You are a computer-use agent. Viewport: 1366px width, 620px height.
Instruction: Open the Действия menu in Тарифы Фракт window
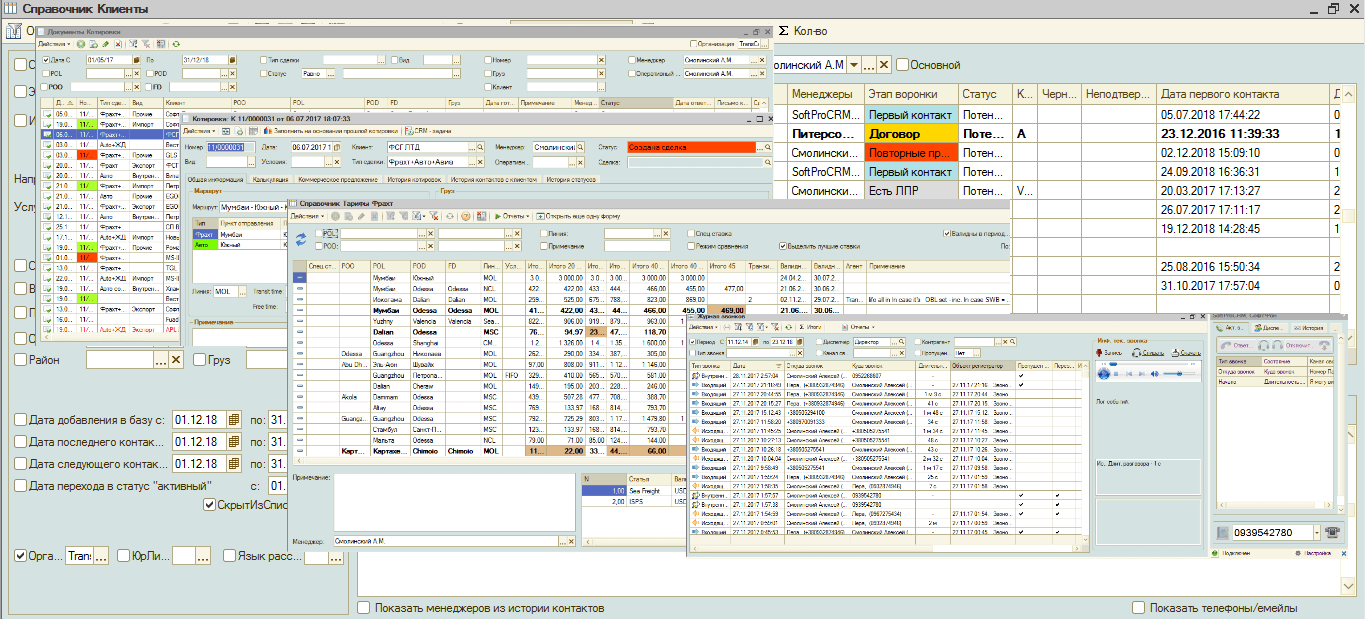(307, 217)
